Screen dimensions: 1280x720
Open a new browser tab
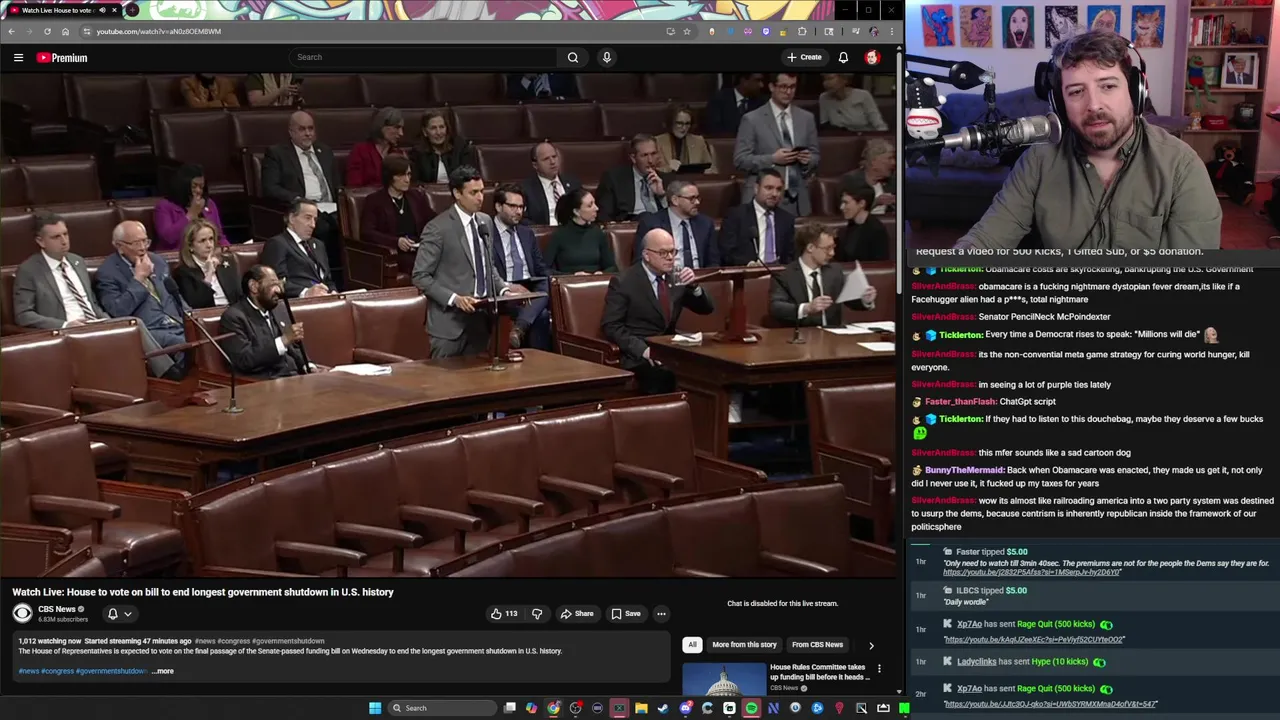(x=131, y=10)
